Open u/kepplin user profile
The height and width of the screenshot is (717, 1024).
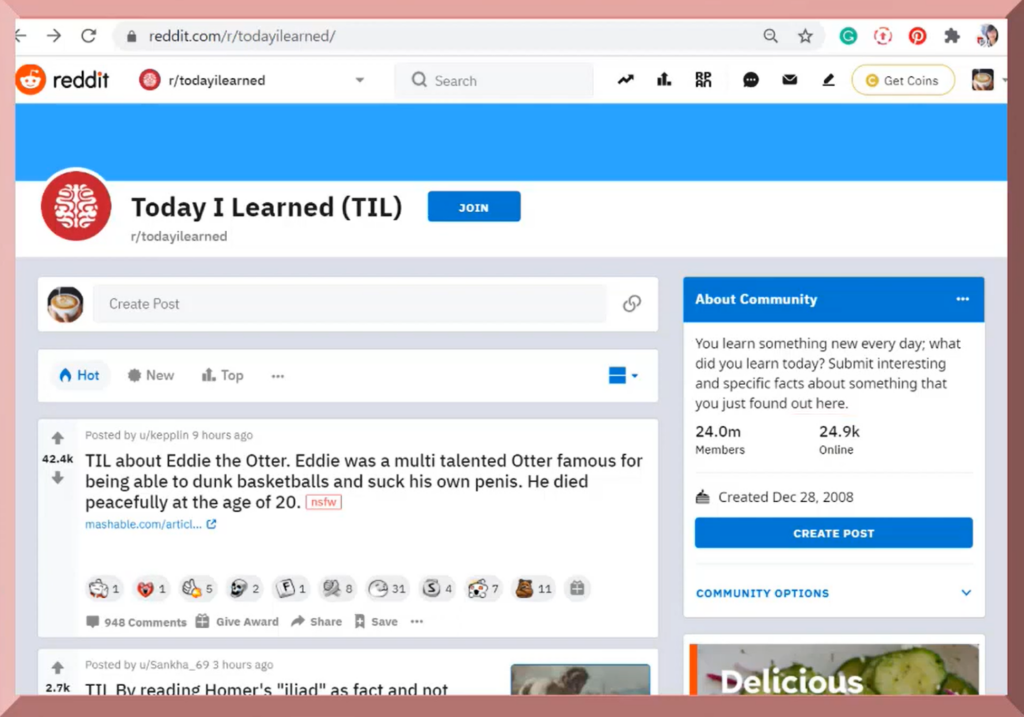click(164, 435)
